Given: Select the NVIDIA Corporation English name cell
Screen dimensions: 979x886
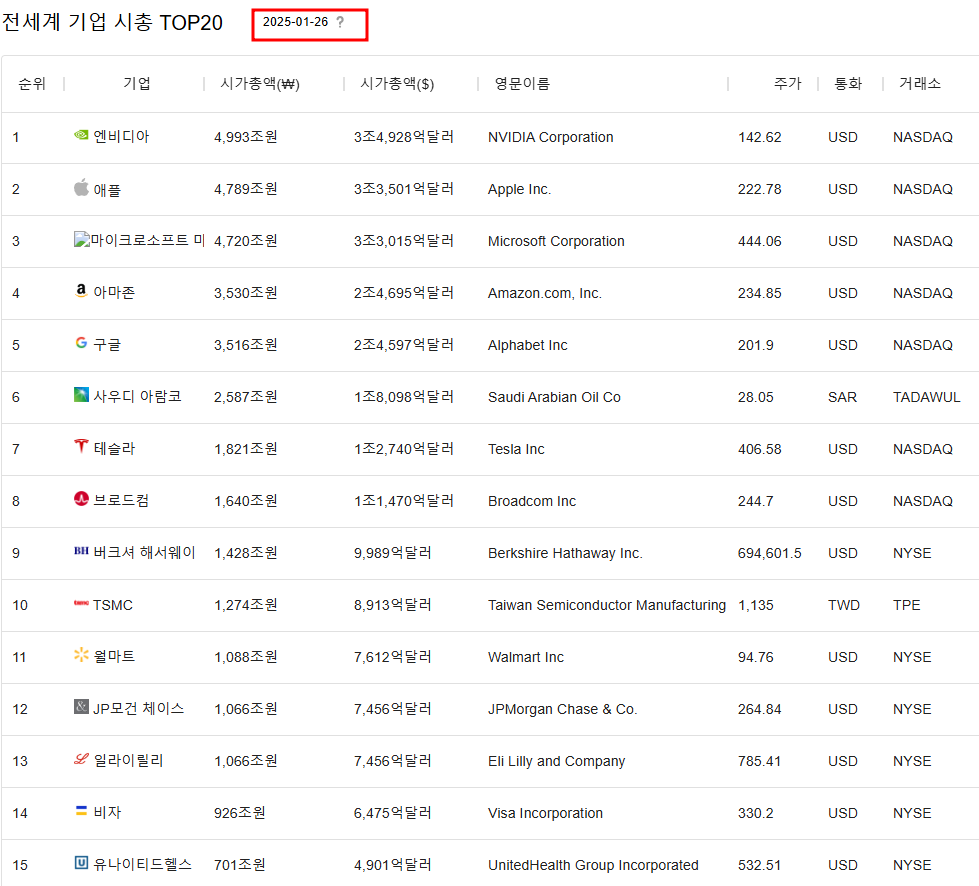Looking at the screenshot, I should coord(551,137).
